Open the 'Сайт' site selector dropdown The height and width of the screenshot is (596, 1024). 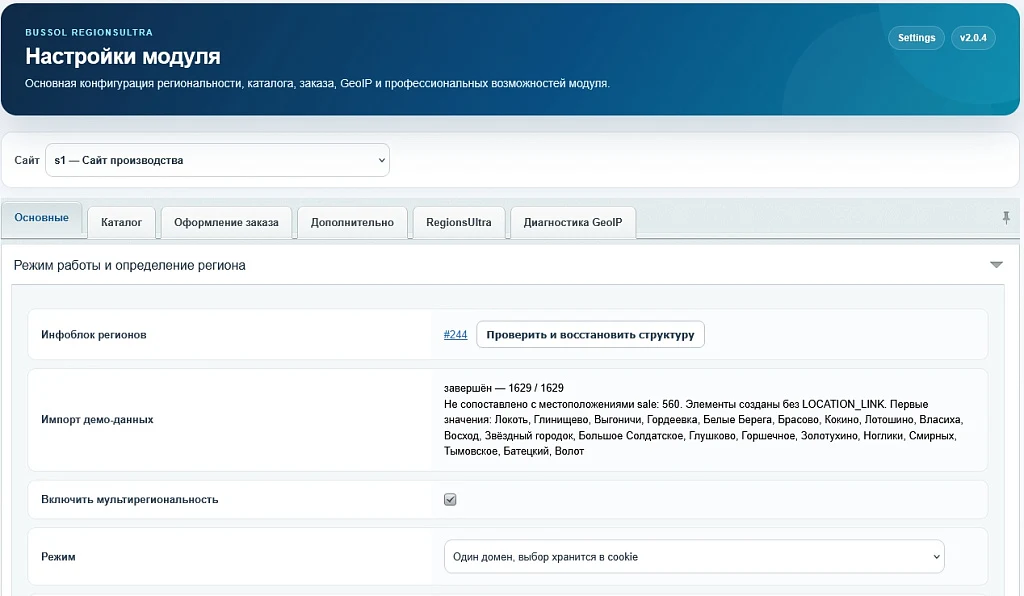coord(217,160)
